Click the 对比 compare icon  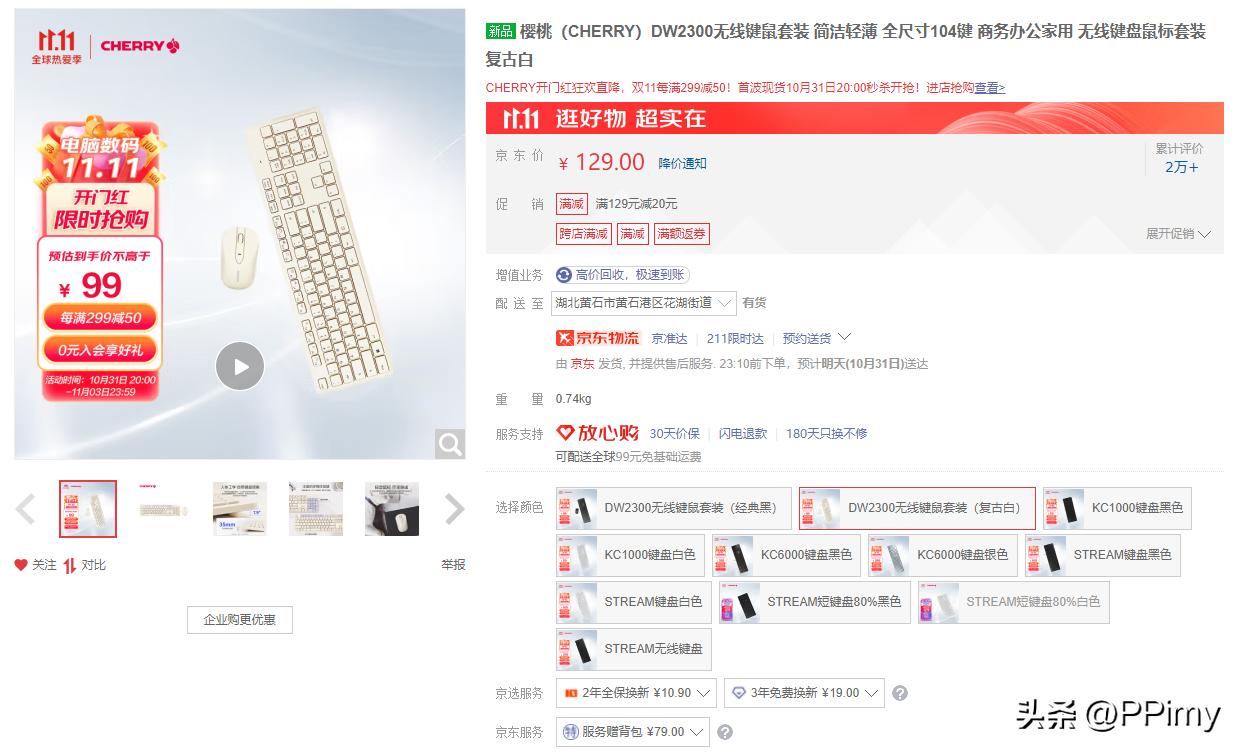[70, 565]
